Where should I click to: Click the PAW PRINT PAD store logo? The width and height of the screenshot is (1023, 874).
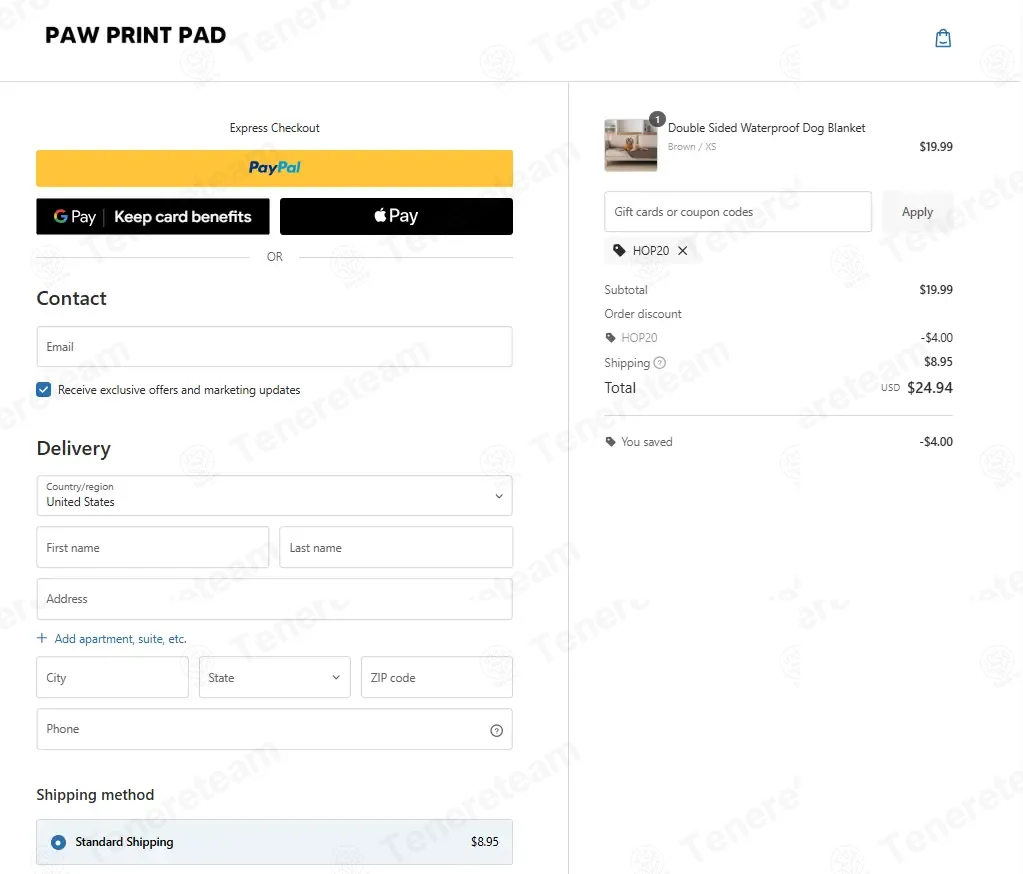tap(136, 35)
